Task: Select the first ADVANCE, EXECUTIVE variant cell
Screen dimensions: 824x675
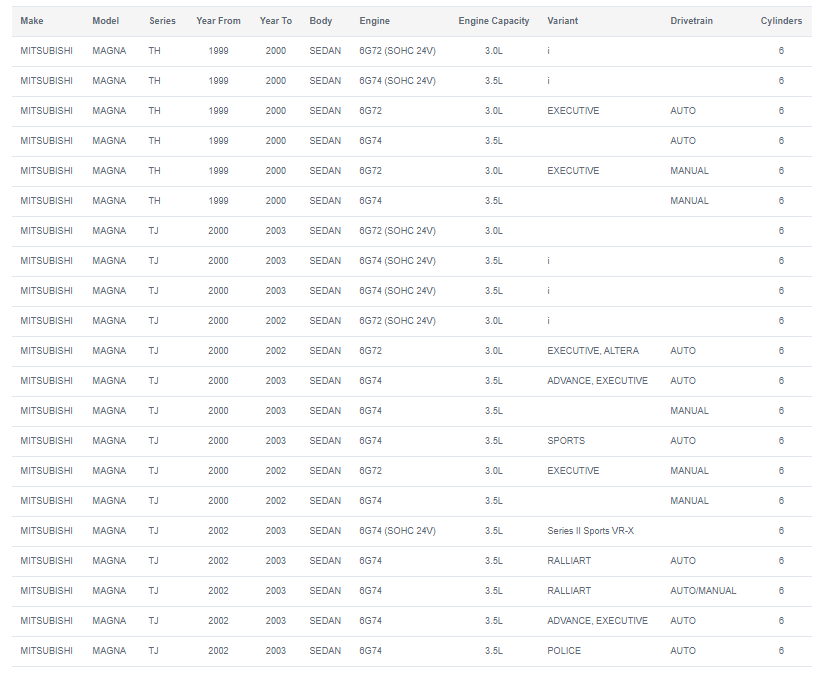Action: (597, 381)
